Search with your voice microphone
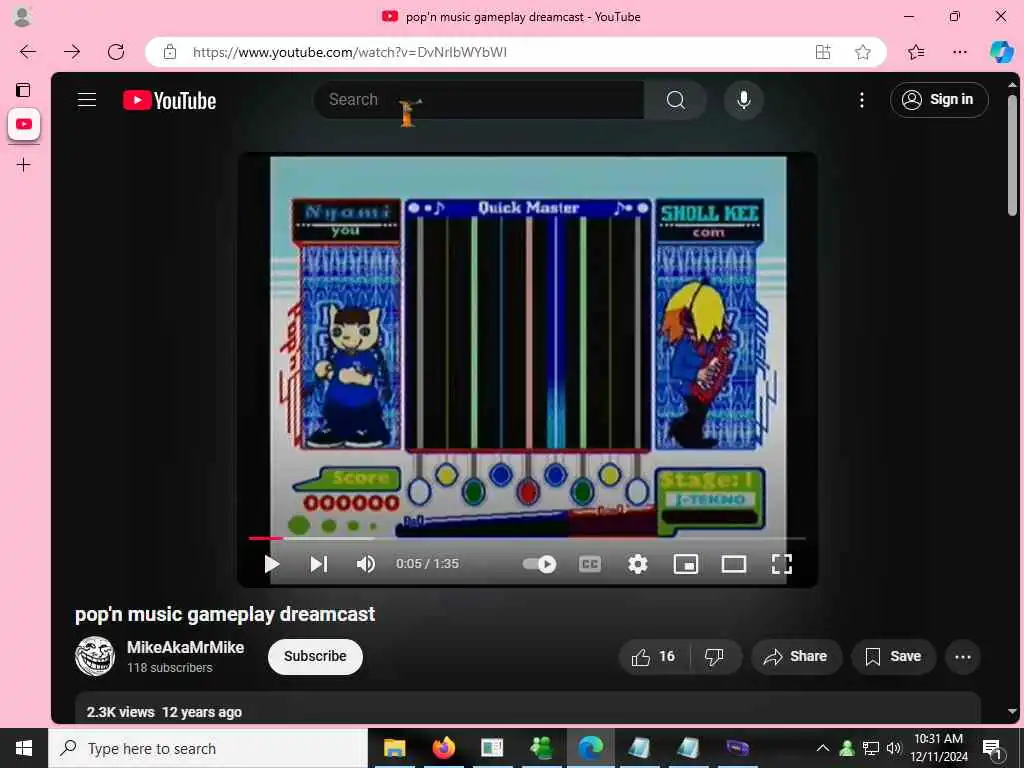1024x768 pixels. pos(743,100)
